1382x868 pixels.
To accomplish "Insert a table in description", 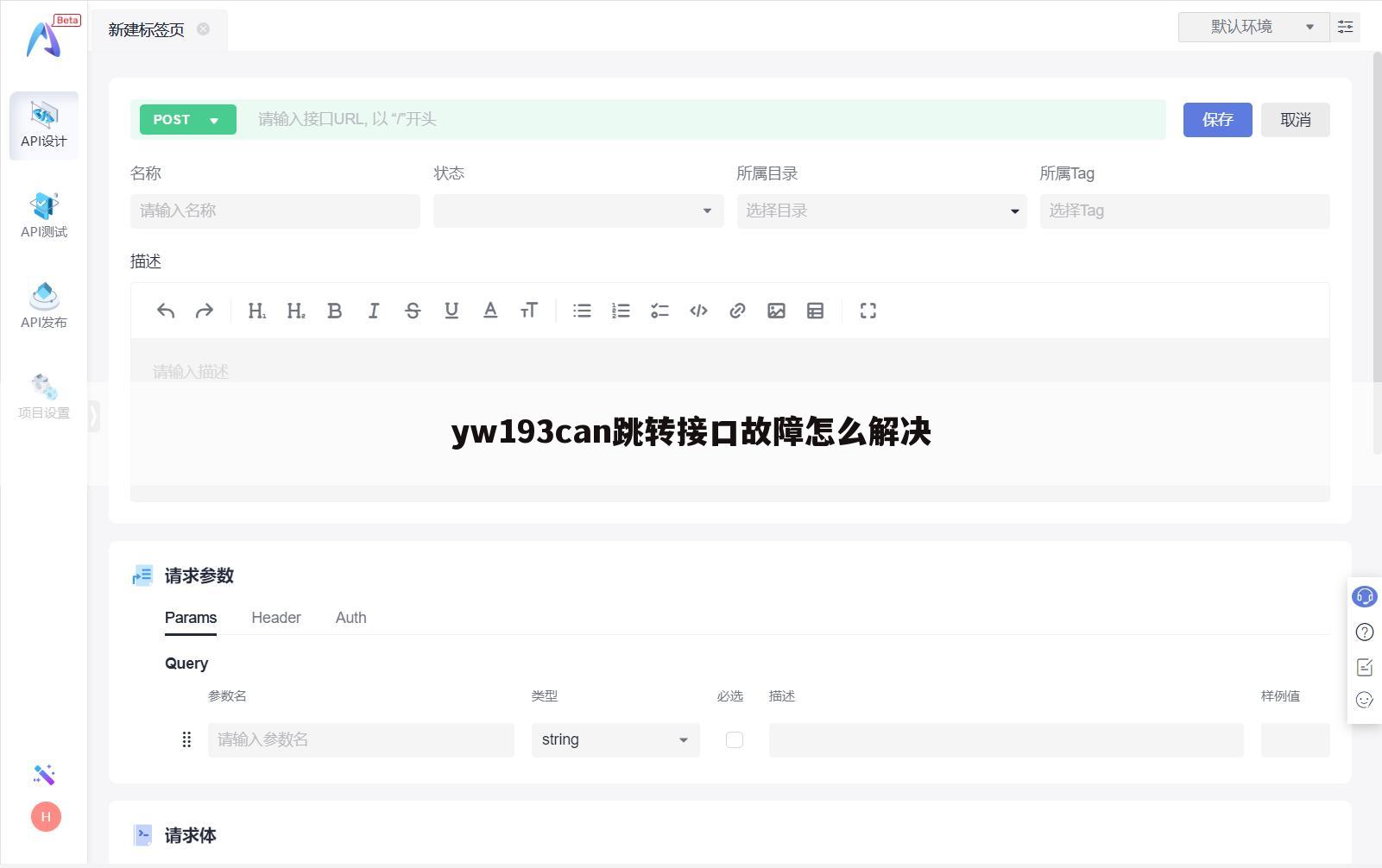I will [816, 311].
